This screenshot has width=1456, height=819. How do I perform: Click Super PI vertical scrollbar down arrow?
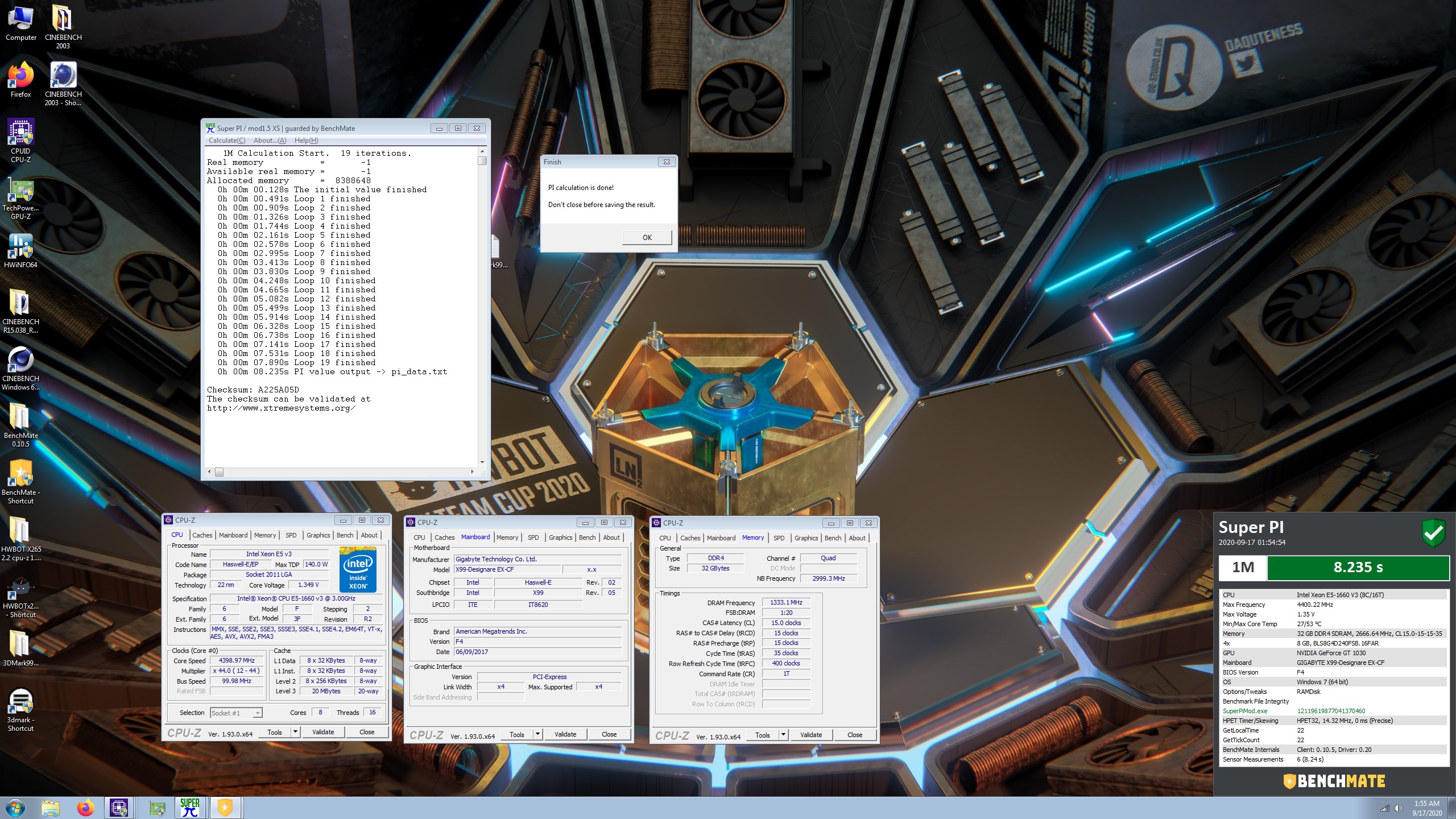[482, 462]
